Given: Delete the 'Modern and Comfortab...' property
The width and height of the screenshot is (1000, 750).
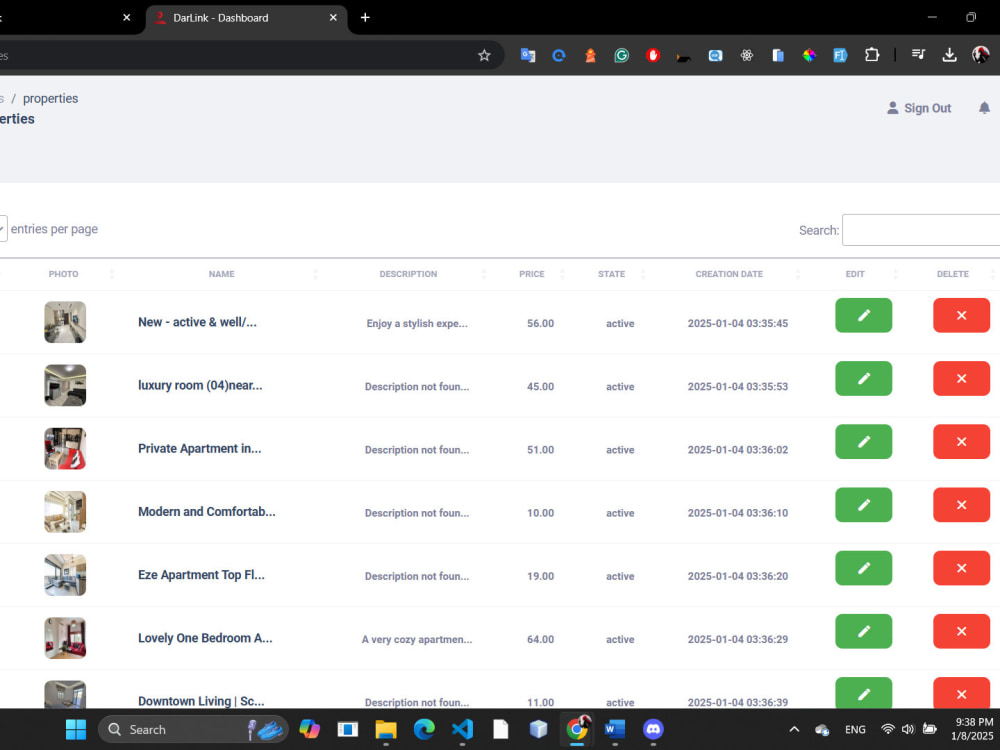Looking at the screenshot, I should click(961, 504).
